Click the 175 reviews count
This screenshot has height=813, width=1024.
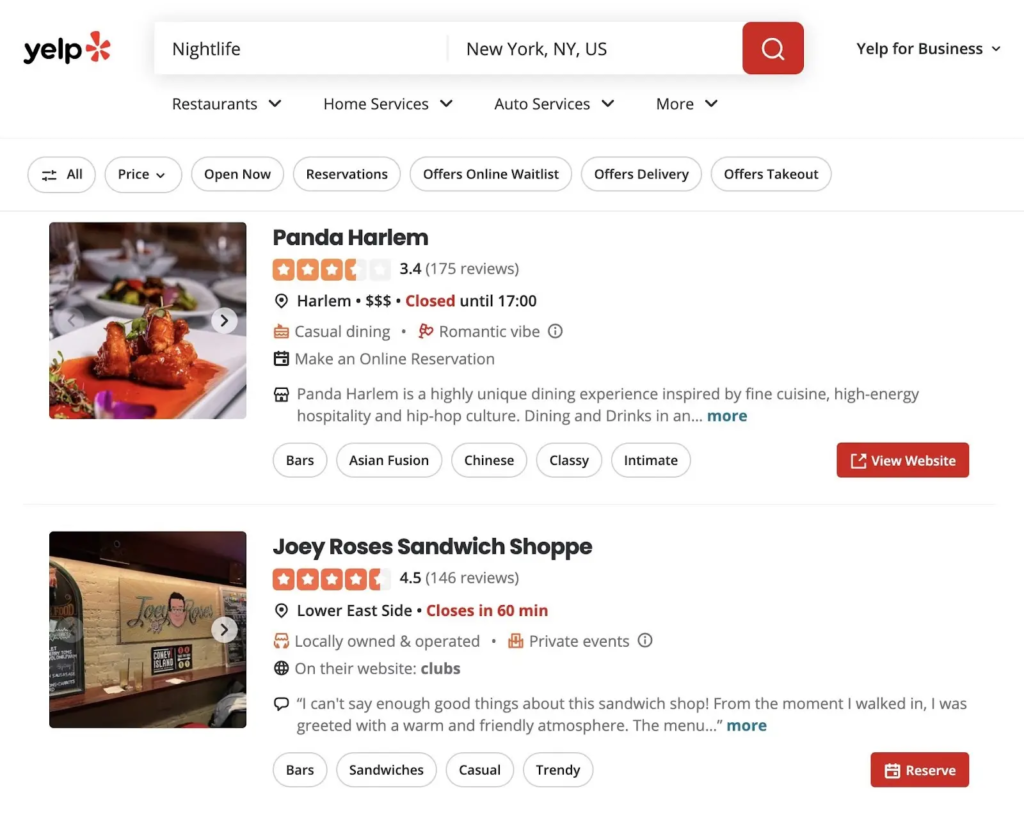click(x=472, y=269)
